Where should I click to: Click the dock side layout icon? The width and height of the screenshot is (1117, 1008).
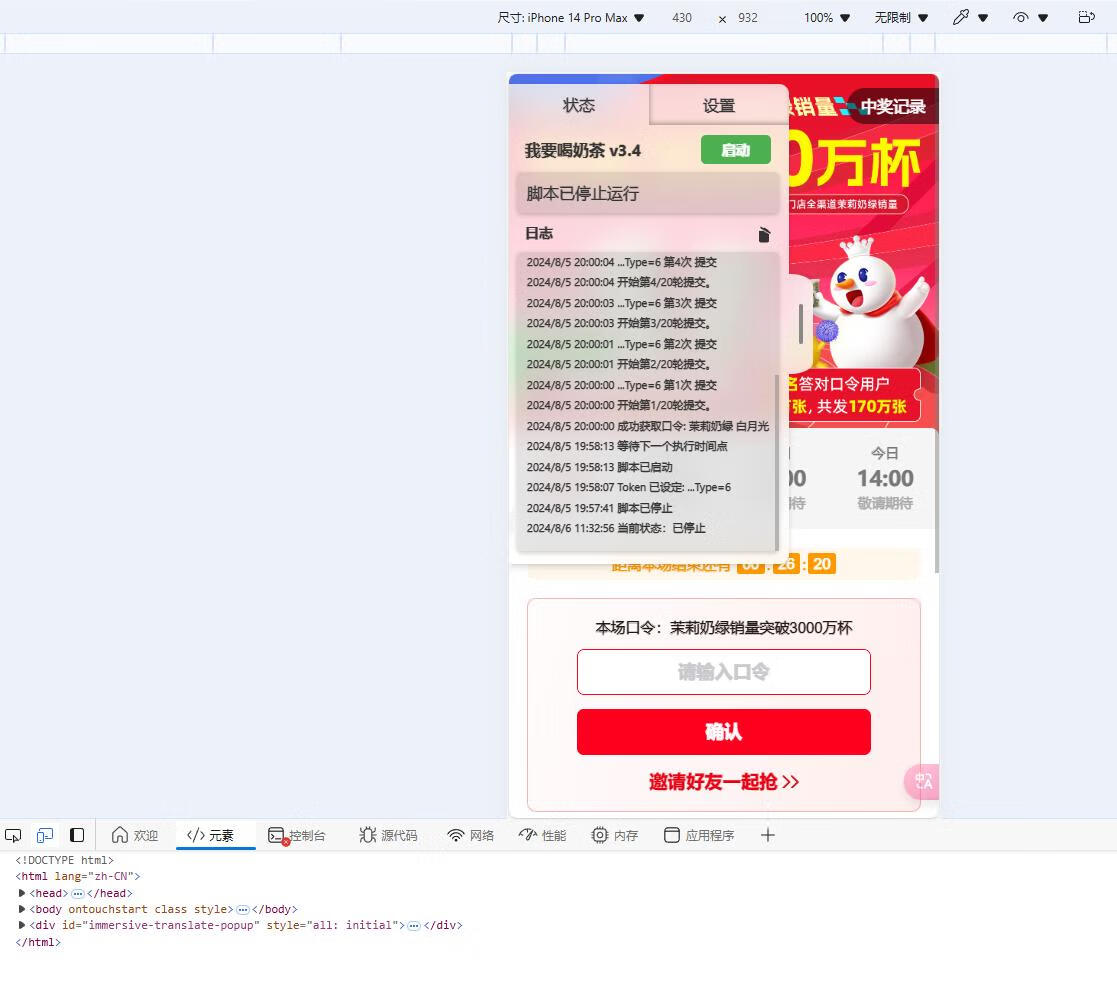77,835
